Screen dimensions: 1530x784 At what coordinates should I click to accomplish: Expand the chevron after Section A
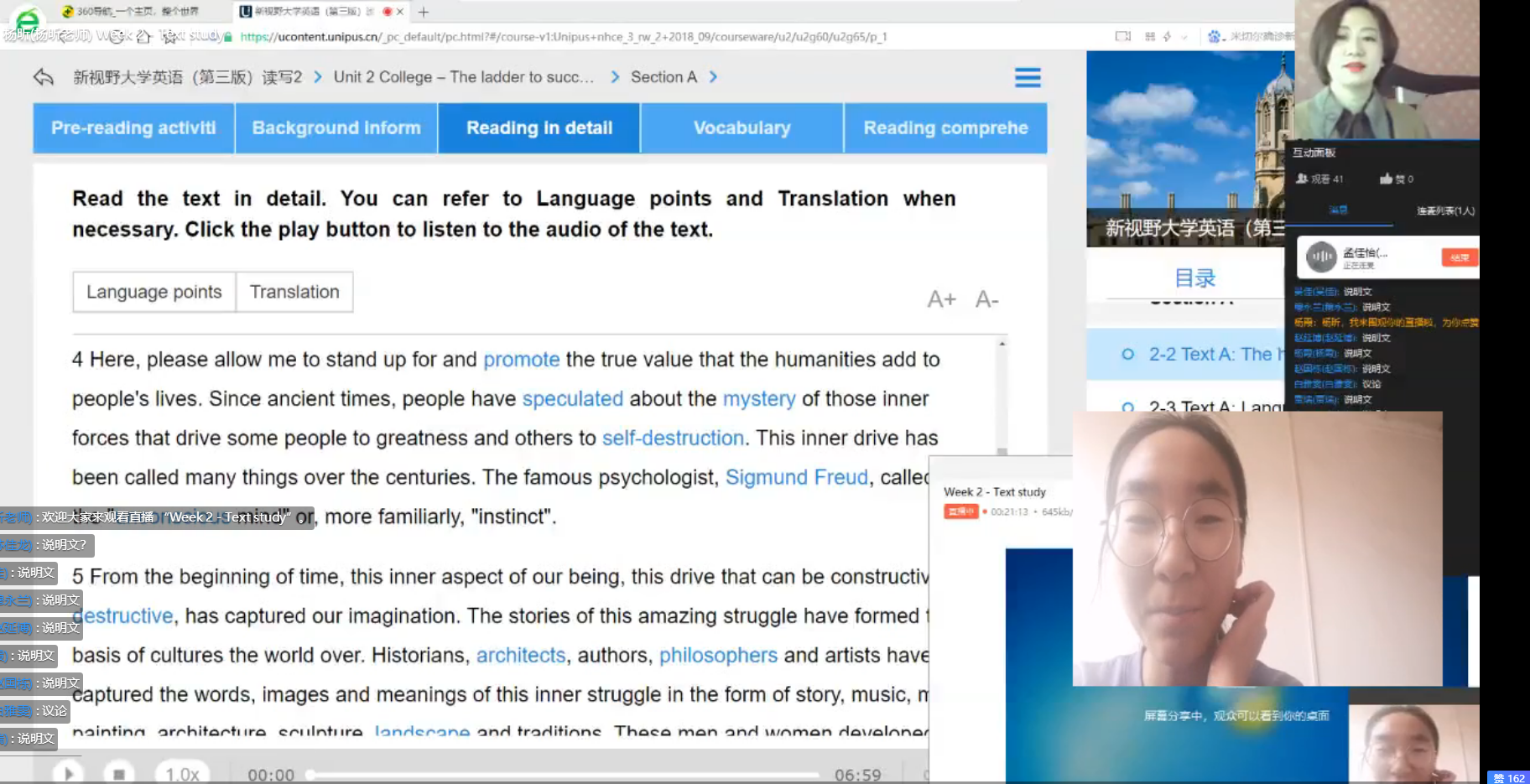(x=713, y=77)
